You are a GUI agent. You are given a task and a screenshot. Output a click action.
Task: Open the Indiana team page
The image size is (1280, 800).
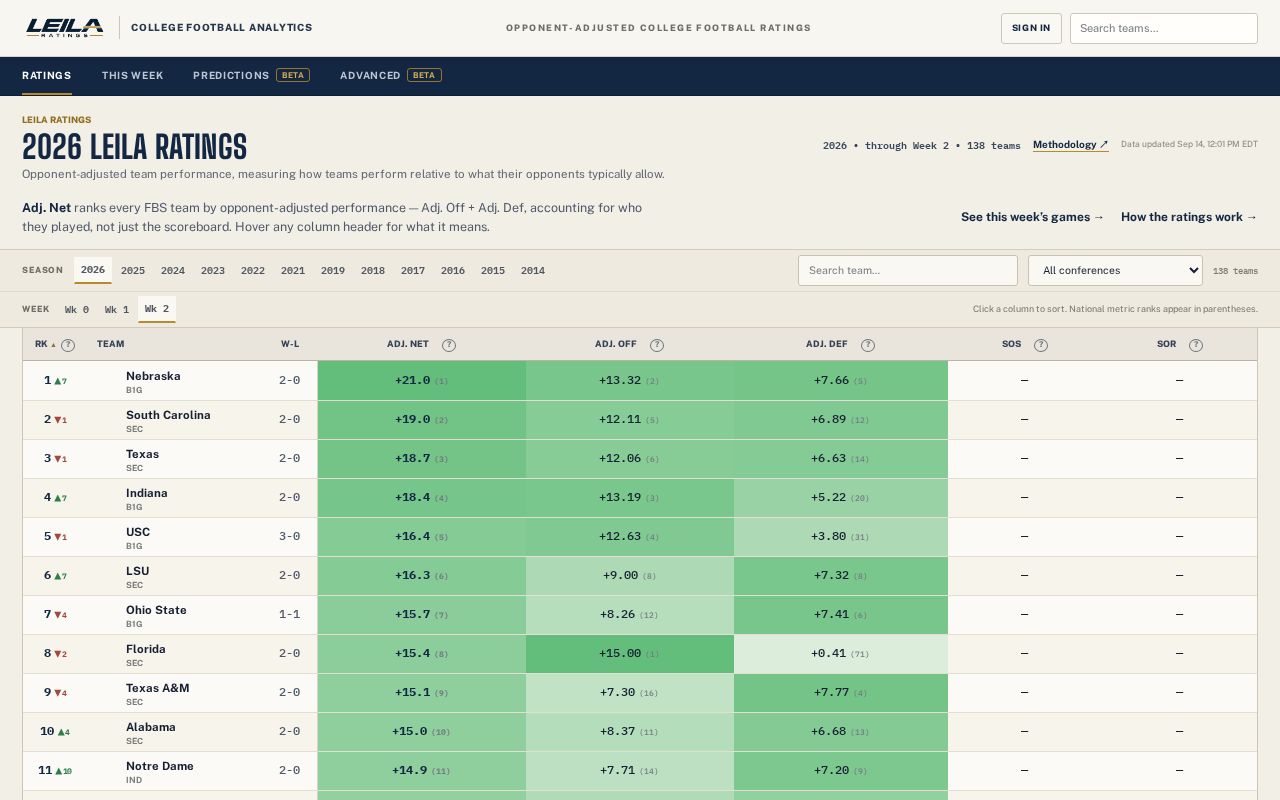(147, 493)
